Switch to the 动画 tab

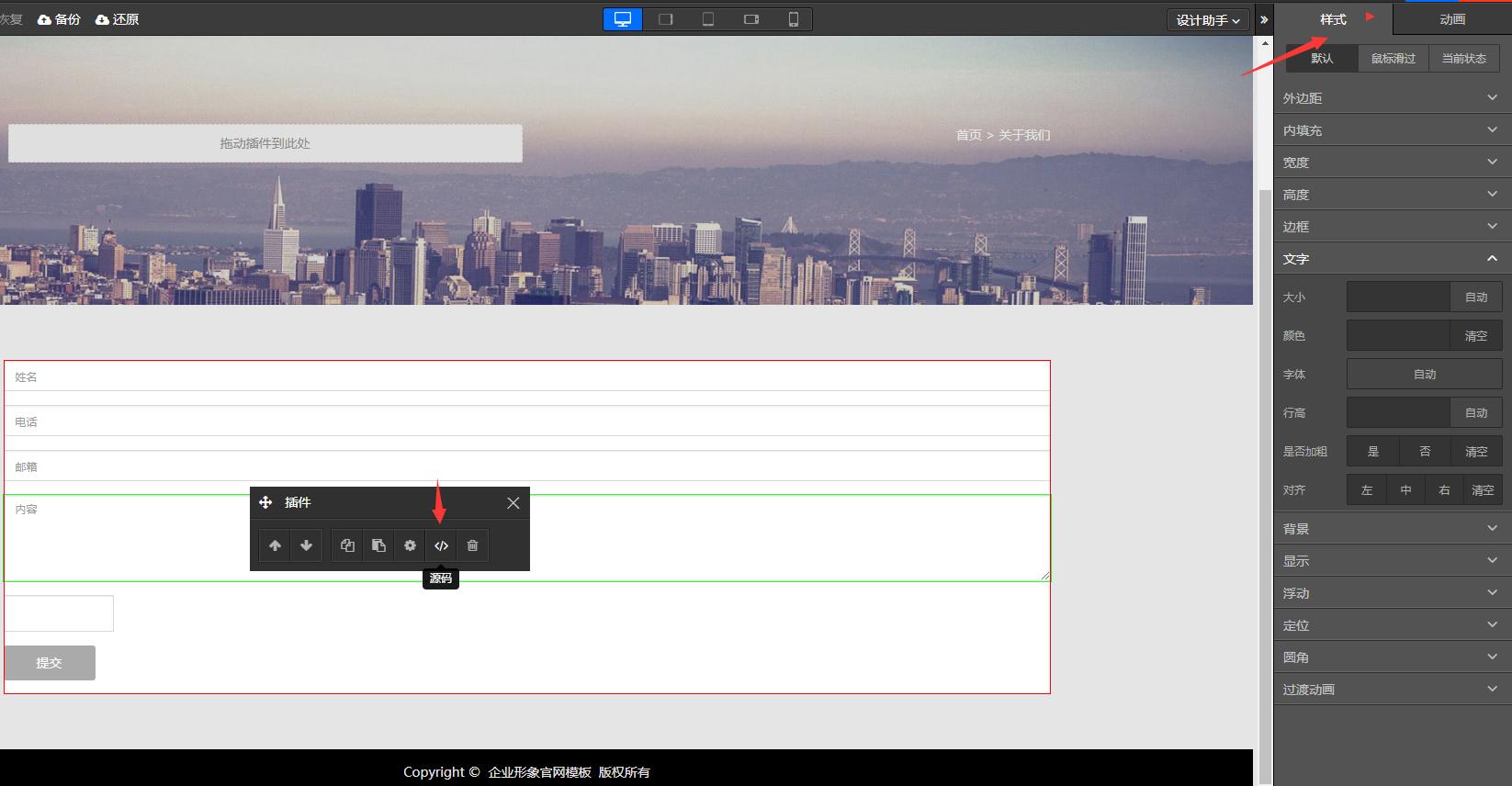click(1451, 19)
